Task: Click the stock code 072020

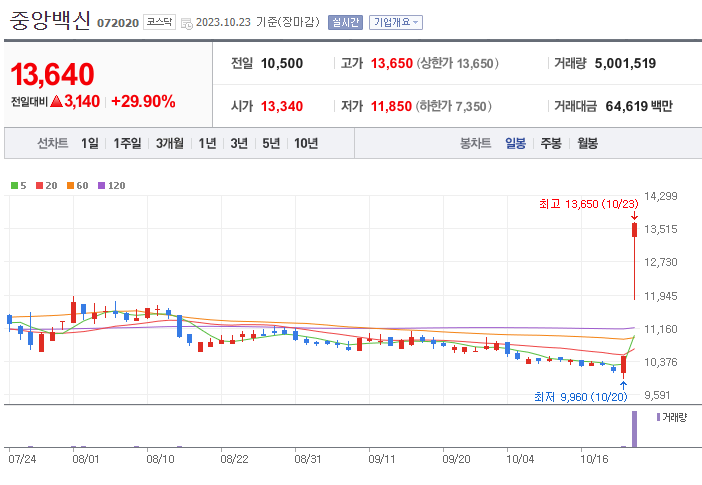Action: point(118,23)
